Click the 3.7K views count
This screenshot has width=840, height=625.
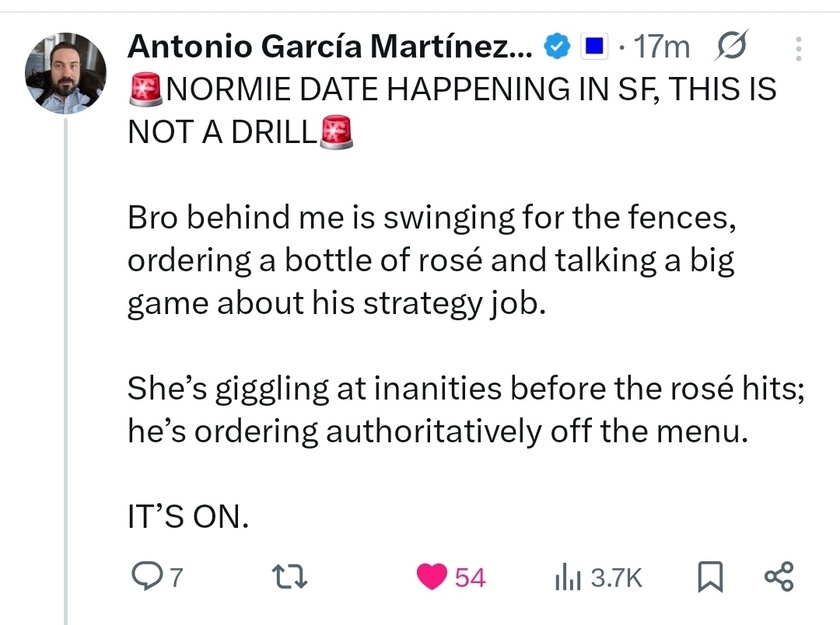tap(615, 577)
